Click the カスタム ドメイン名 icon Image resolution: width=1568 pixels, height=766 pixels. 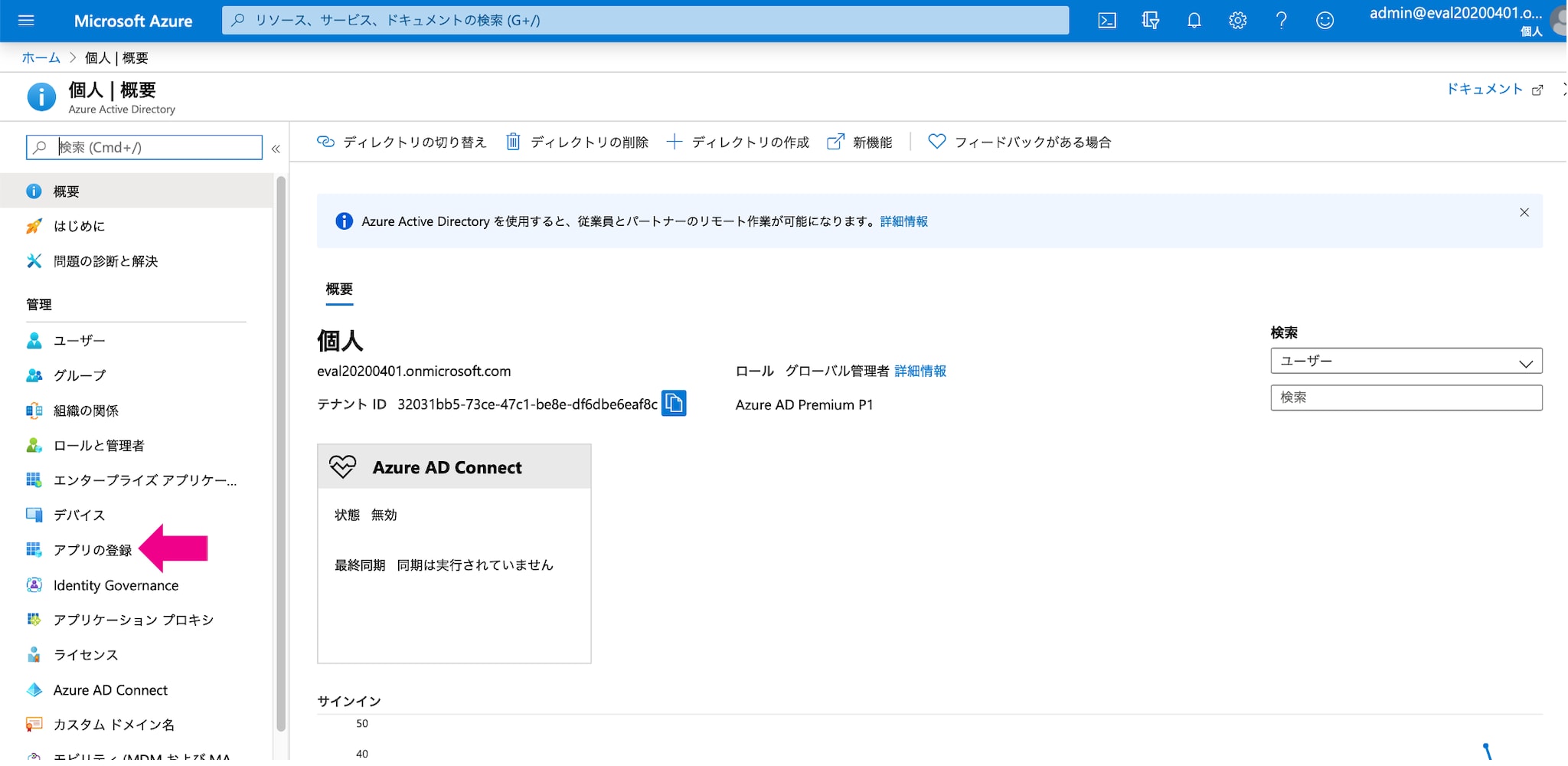pos(34,725)
